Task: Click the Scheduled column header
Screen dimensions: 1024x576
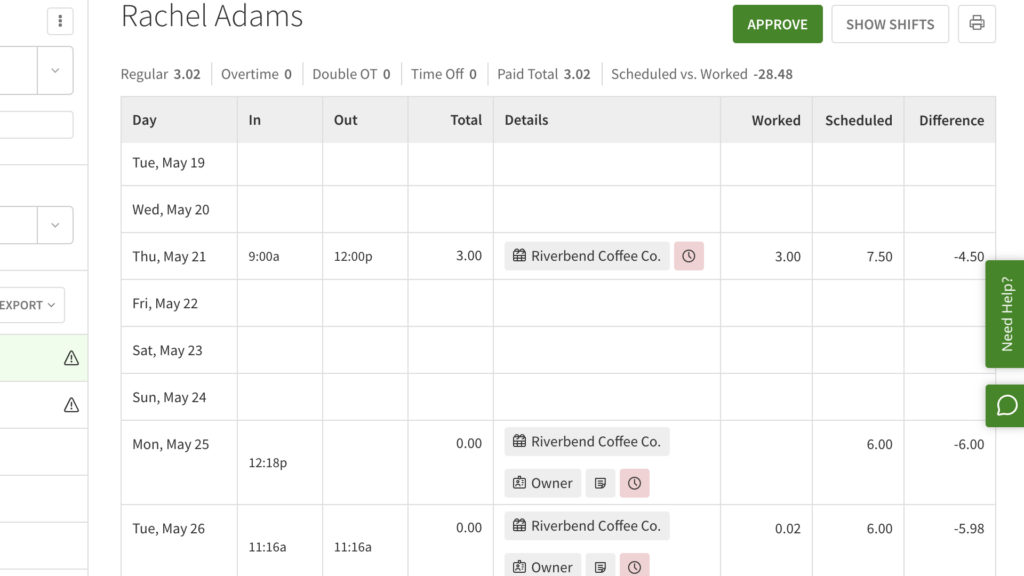Action: pyautogui.click(x=858, y=120)
